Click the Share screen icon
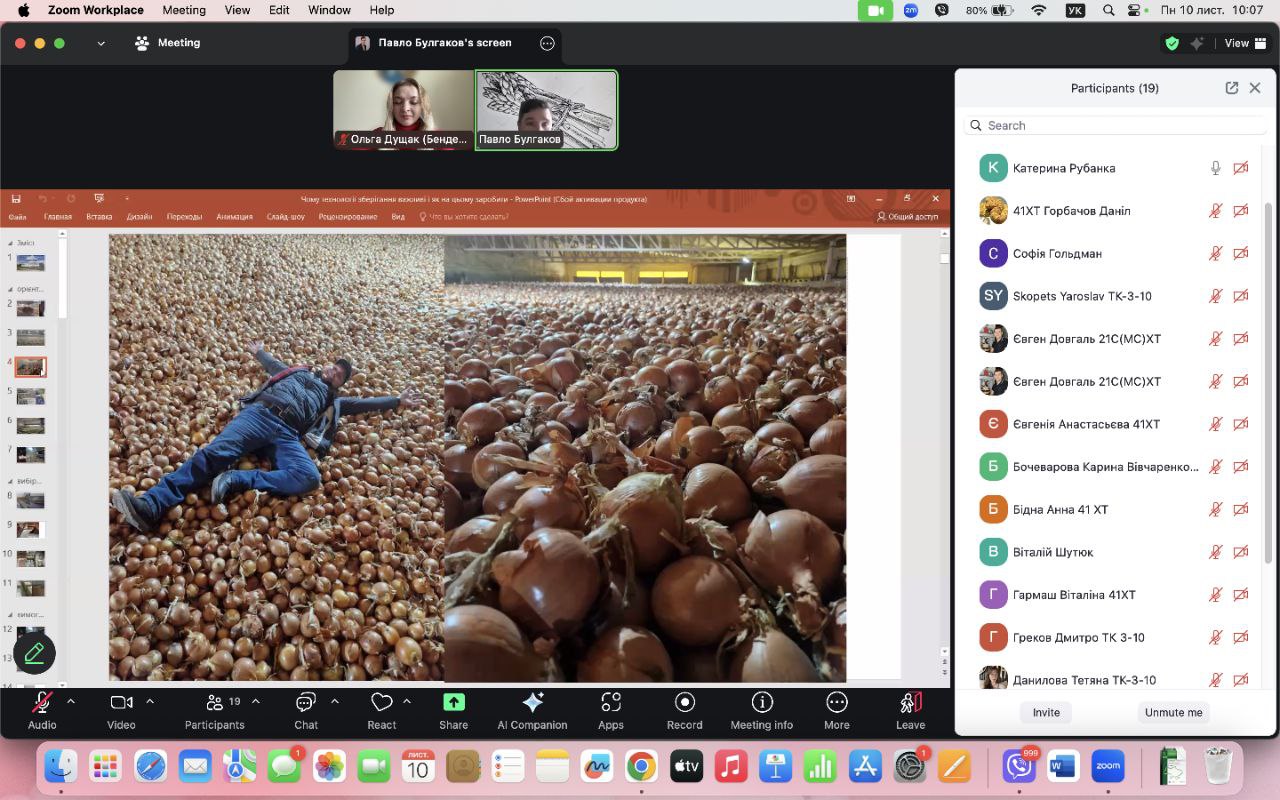 [x=453, y=703]
